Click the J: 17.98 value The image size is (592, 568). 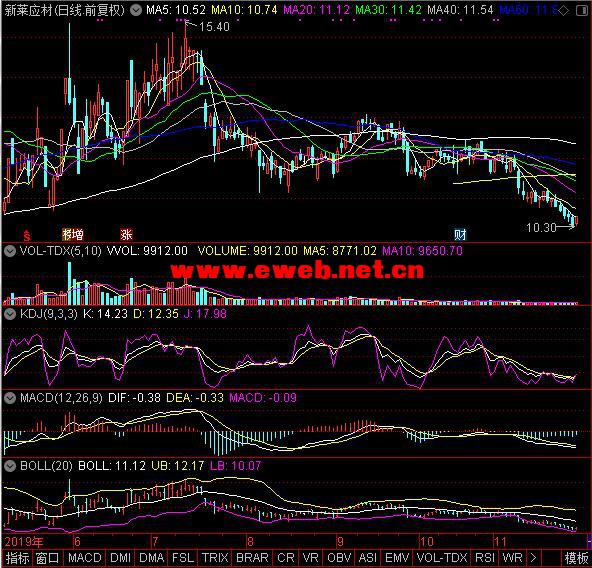205,314
